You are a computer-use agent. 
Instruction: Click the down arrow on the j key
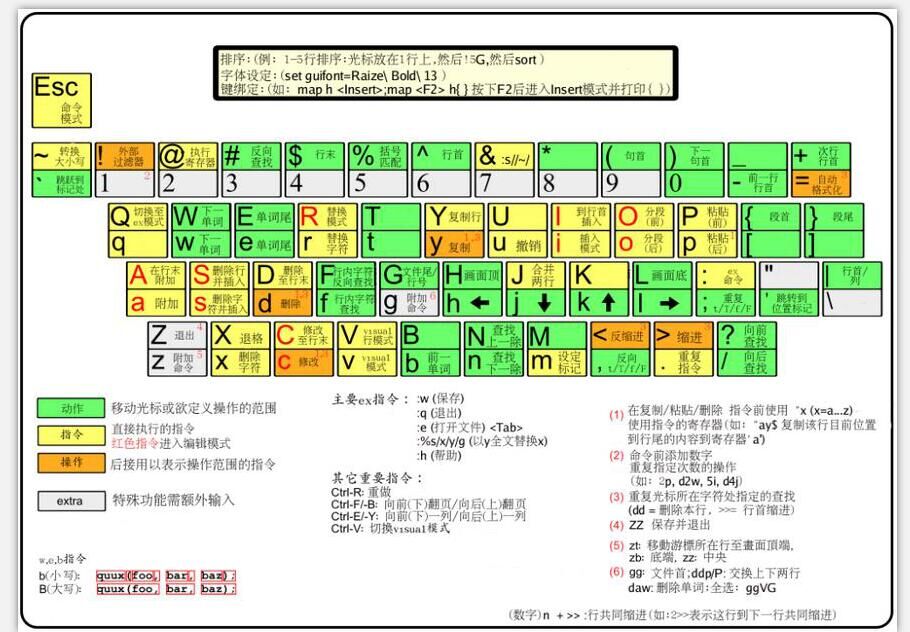544,302
